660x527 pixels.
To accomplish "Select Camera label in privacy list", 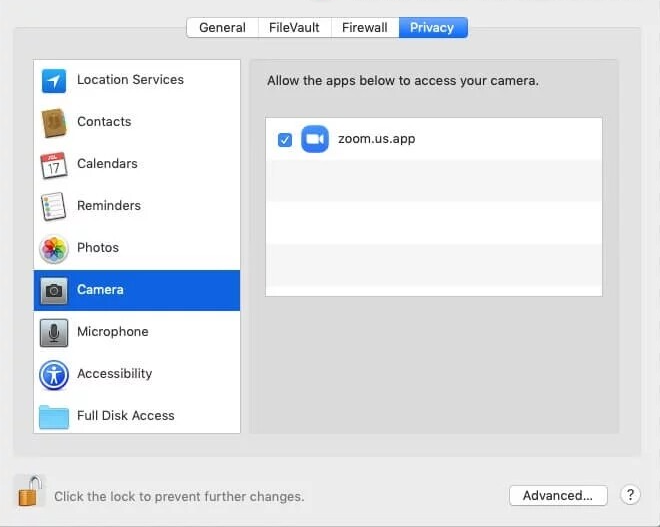I will (x=100, y=290).
